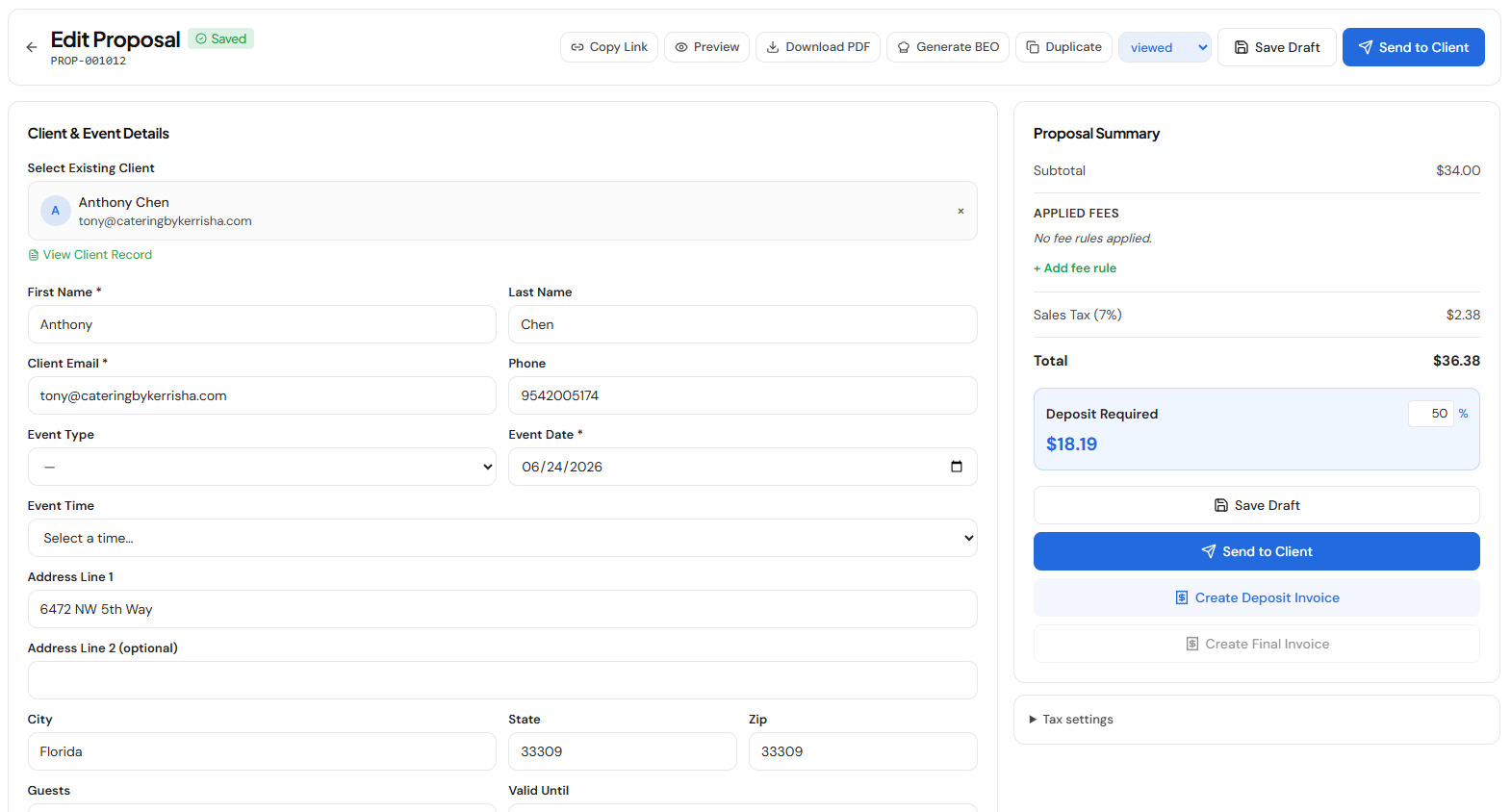Click Send to Client in Proposal Summary panel
Image resolution: width=1511 pixels, height=812 pixels.
[x=1257, y=551]
